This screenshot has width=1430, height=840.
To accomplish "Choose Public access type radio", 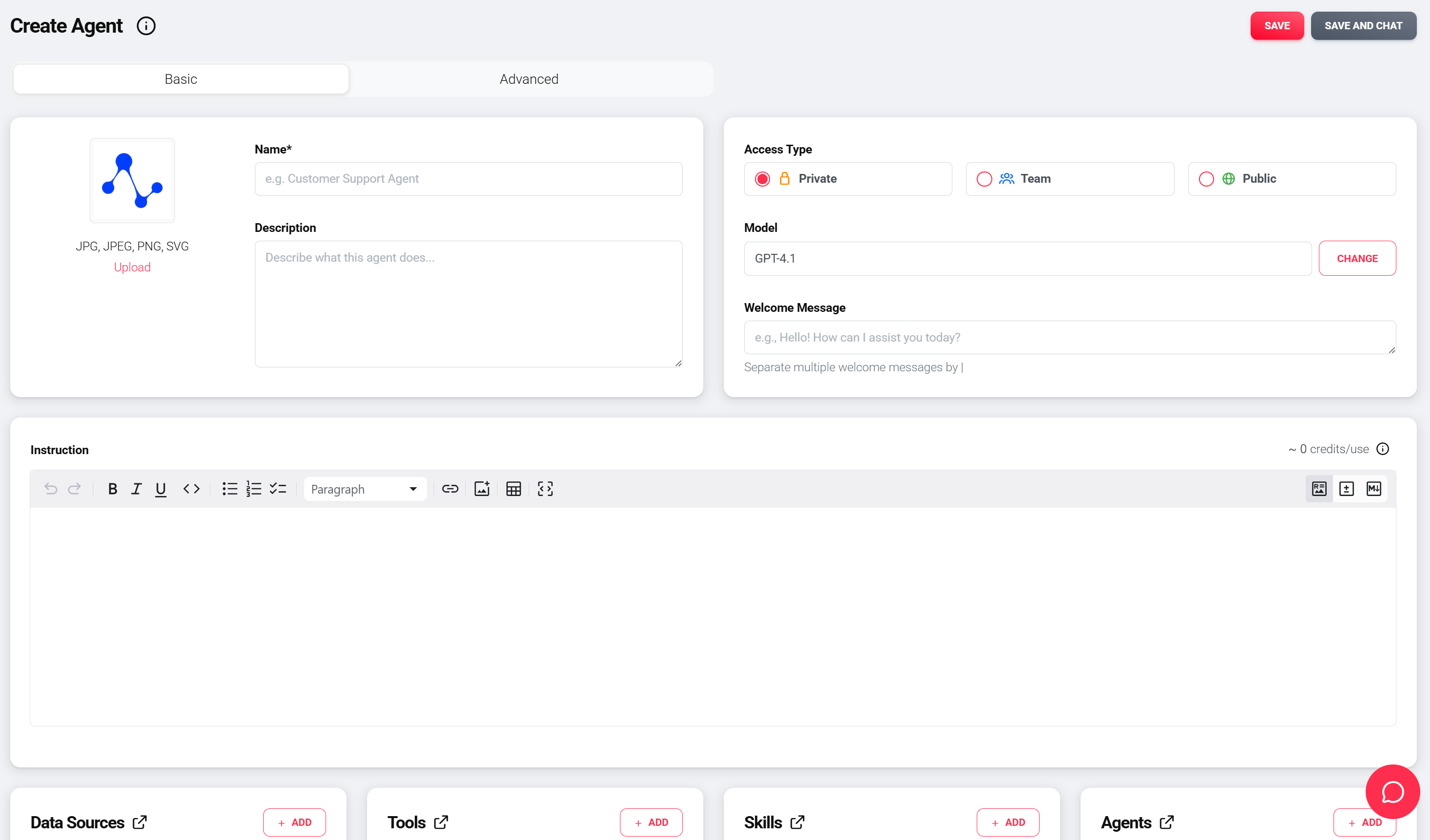I will [x=1206, y=179].
